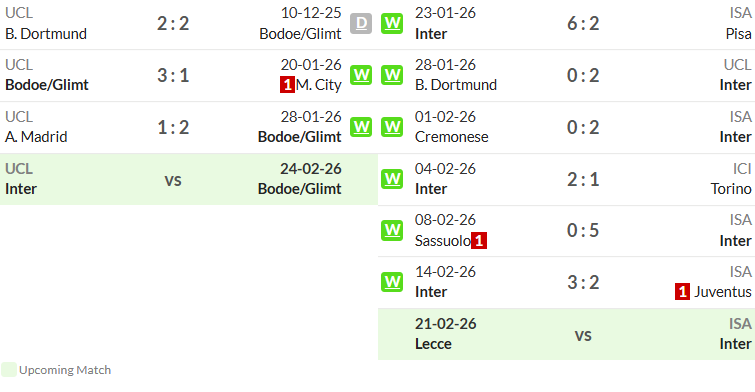Click W badge for Inter vs Juventus

pos(392,282)
